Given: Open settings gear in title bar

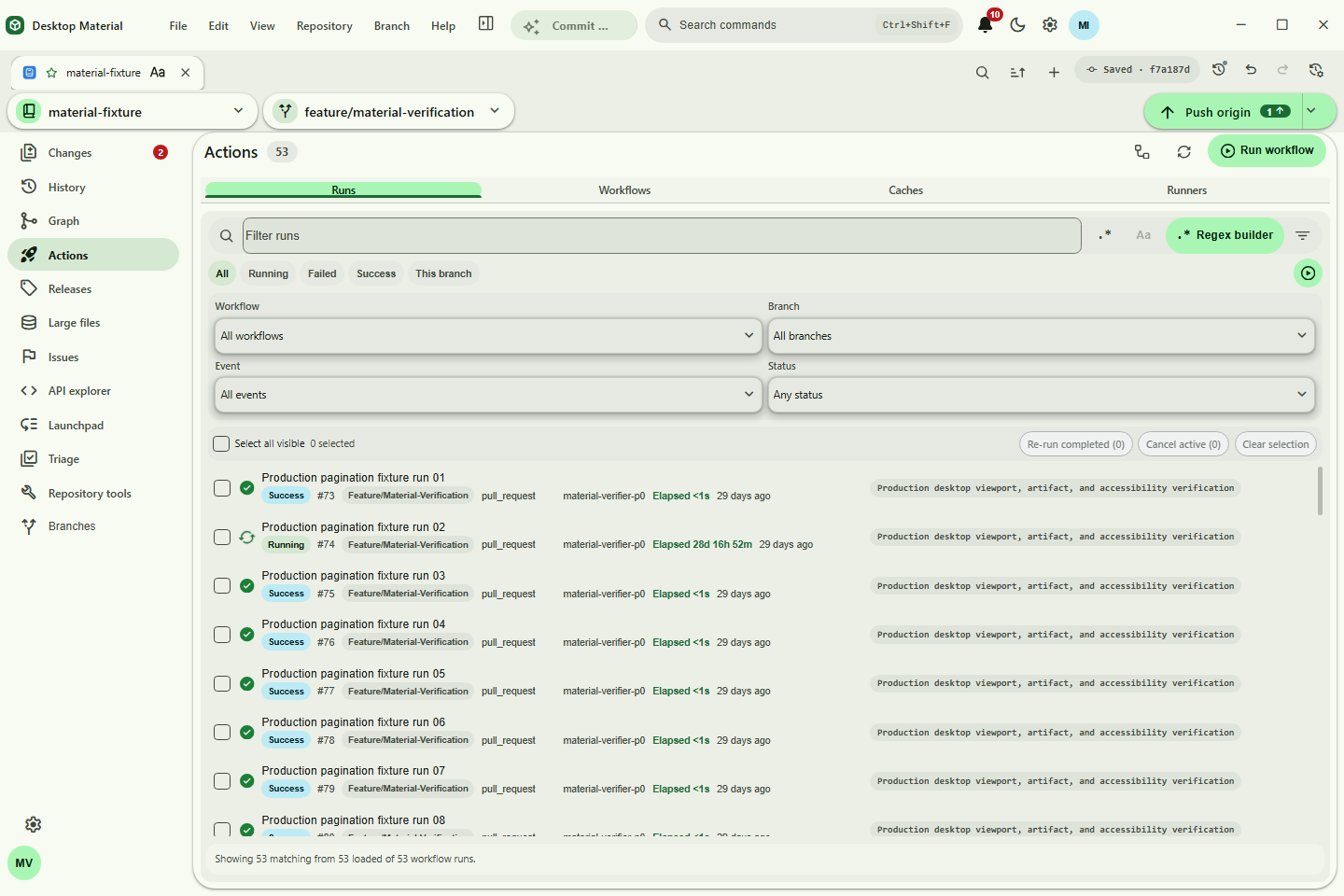Looking at the screenshot, I should click(1050, 25).
